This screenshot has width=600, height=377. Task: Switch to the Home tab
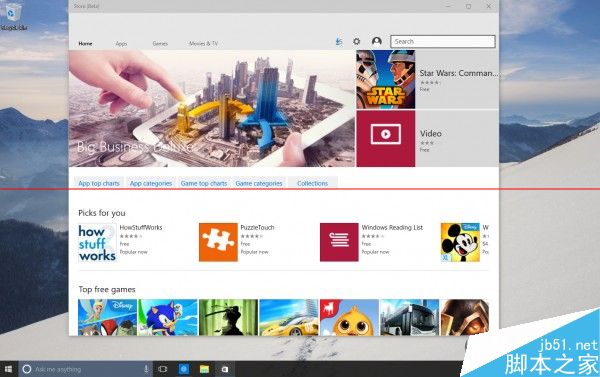point(85,44)
